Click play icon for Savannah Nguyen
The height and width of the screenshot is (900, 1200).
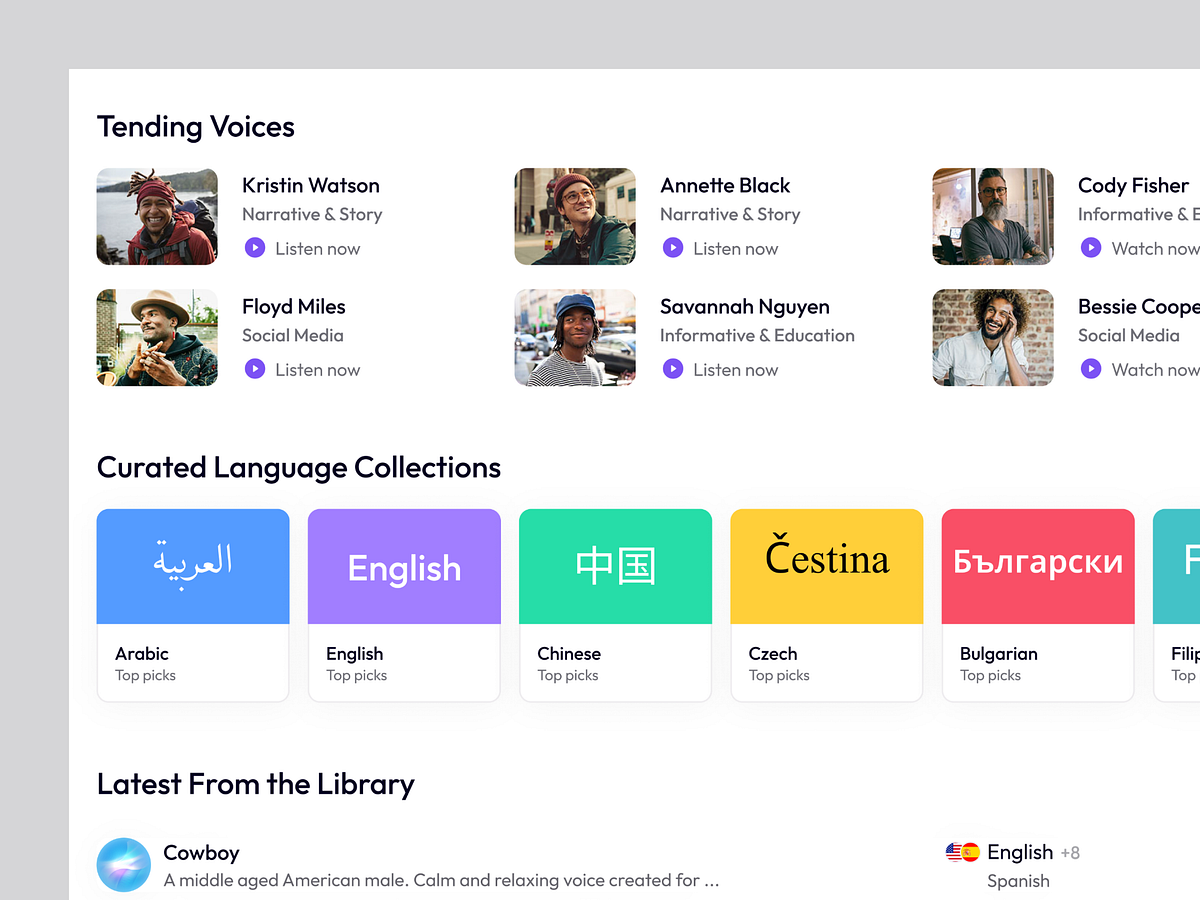pos(673,369)
